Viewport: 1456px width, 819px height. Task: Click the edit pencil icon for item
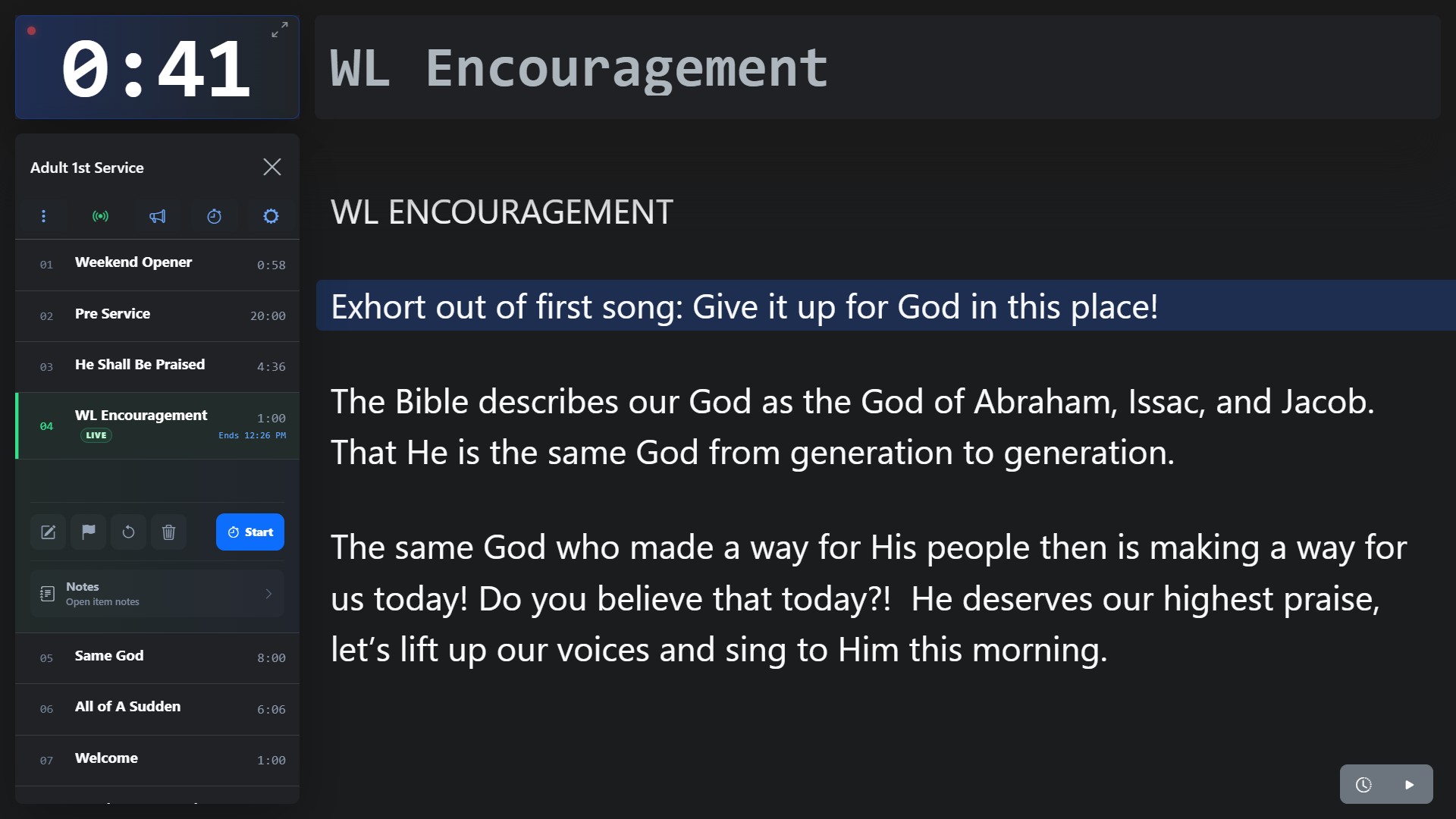pos(48,532)
